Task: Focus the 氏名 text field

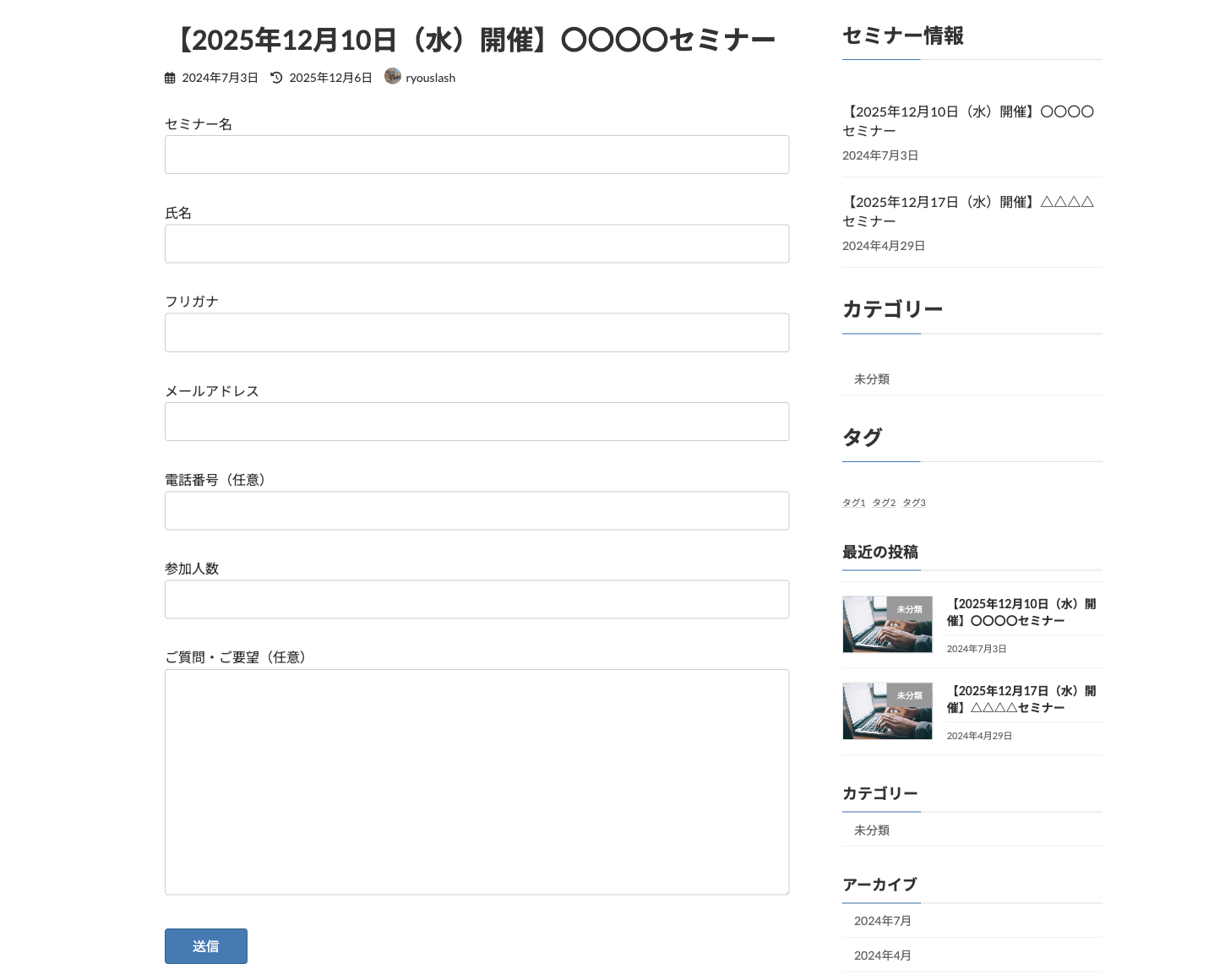Action: [476, 244]
